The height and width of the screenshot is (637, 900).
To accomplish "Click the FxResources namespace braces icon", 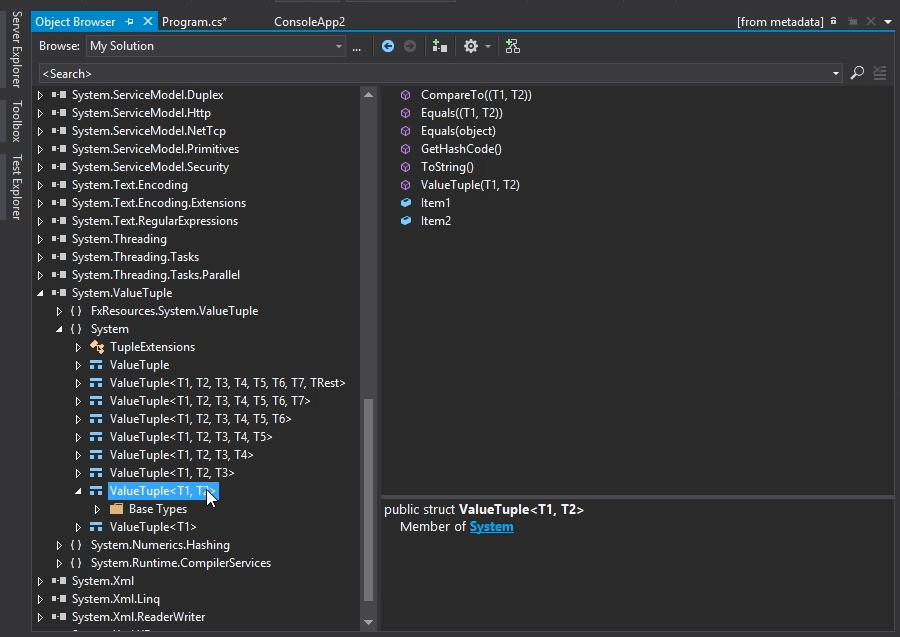I will [x=76, y=310].
